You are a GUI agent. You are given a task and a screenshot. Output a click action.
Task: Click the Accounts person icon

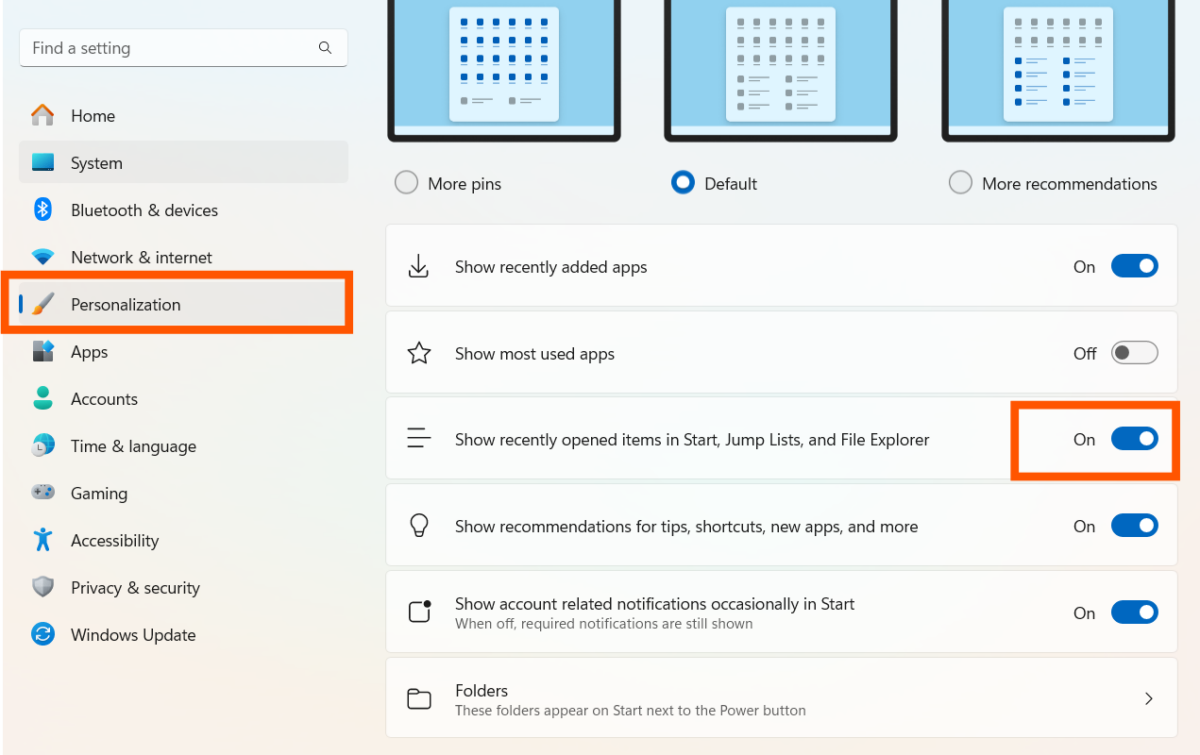tap(44, 399)
